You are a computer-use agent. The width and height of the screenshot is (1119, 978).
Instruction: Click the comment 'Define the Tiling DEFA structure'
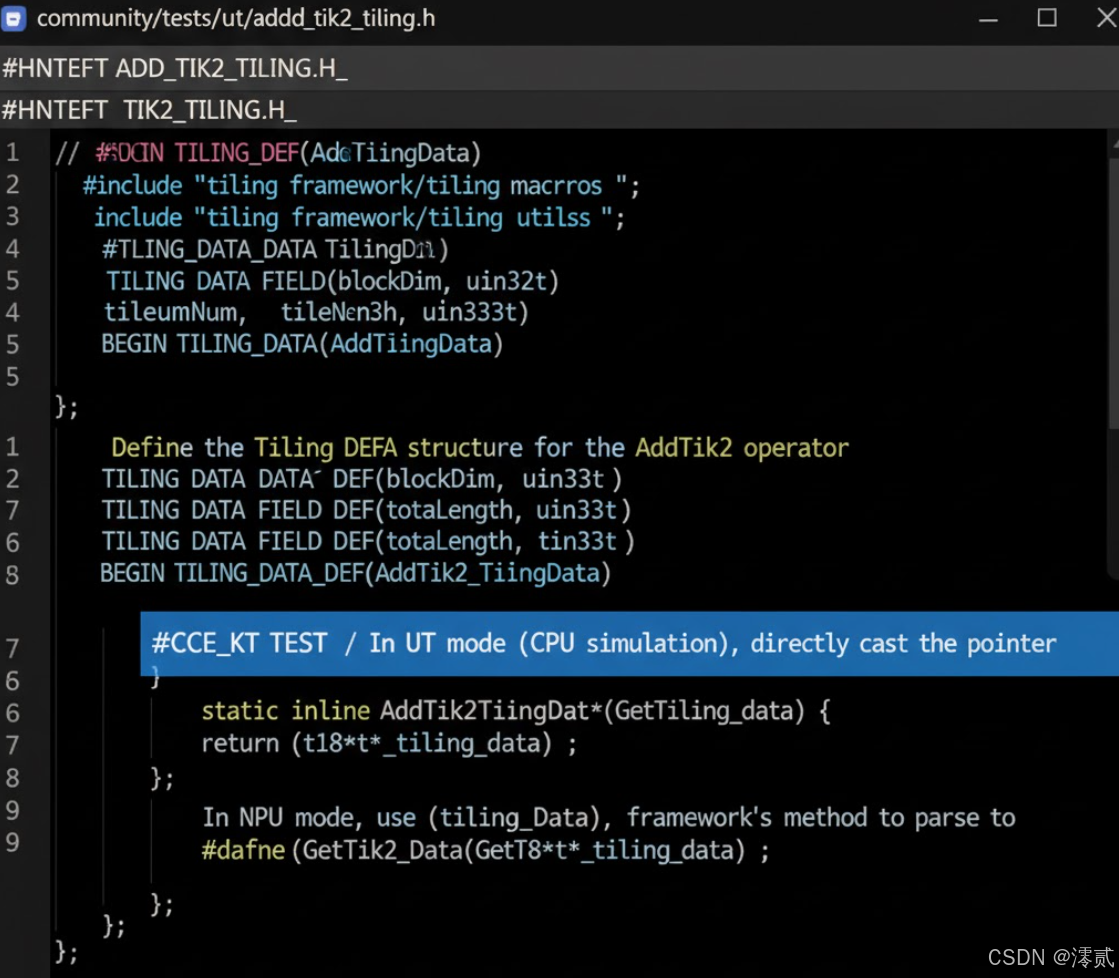pos(480,448)
